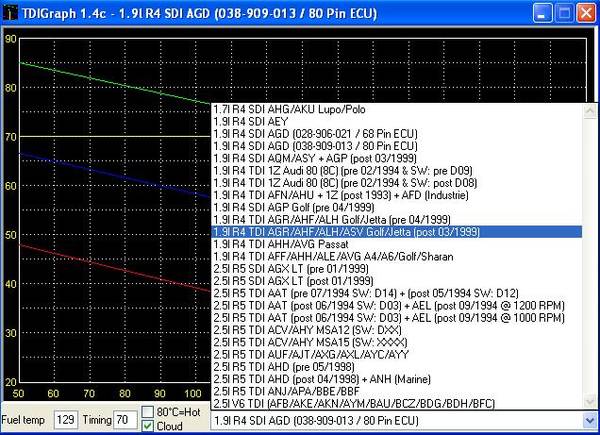This screenshot has height=435, width=600.
Task: Select 1.9l TDI AFF/AHH/ALE/AVG A4/A6/Golf/Sharan
Action: [x=396, y=256]
